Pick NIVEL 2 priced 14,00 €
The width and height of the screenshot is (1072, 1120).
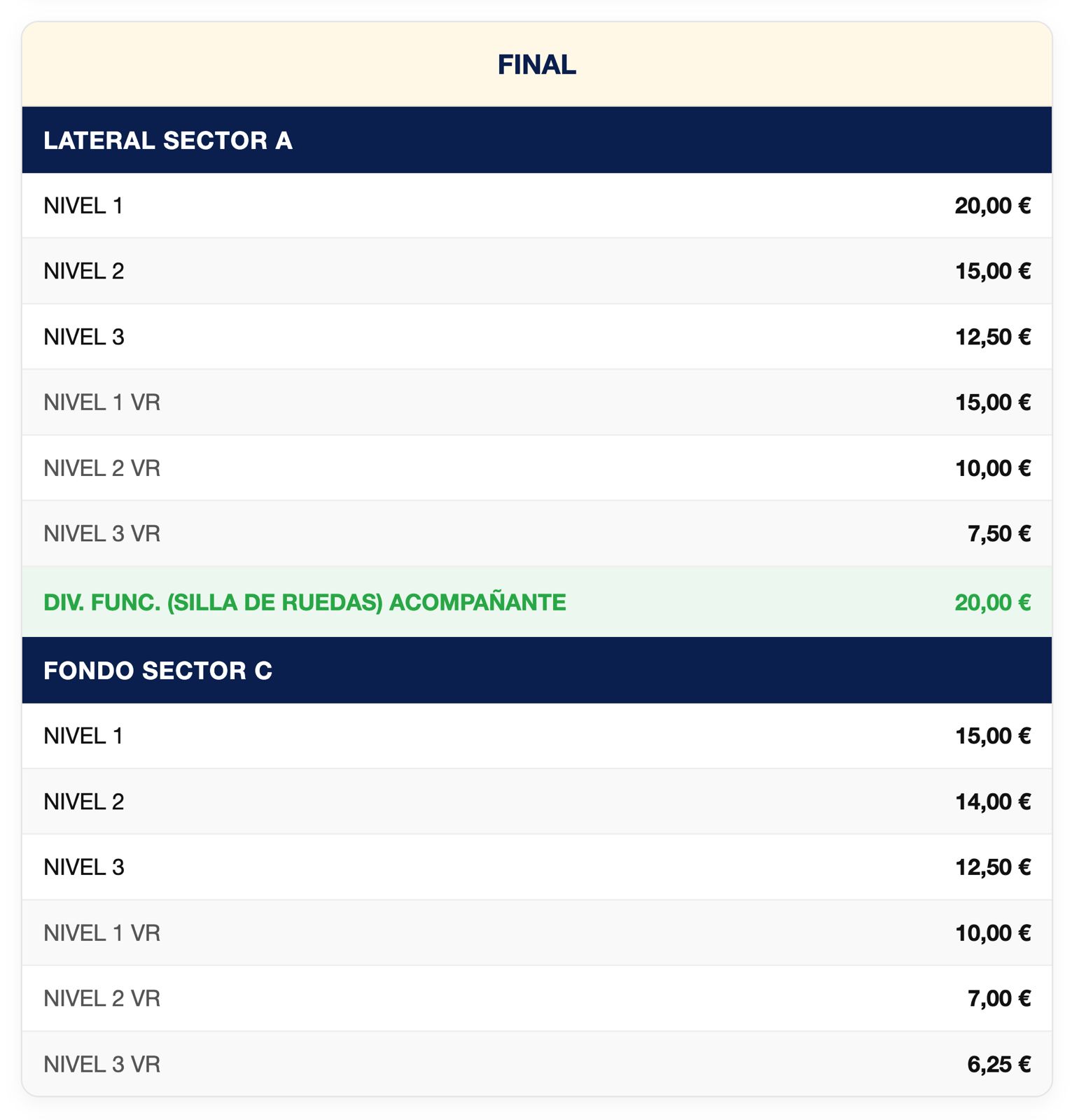click(x=536, y=801)
